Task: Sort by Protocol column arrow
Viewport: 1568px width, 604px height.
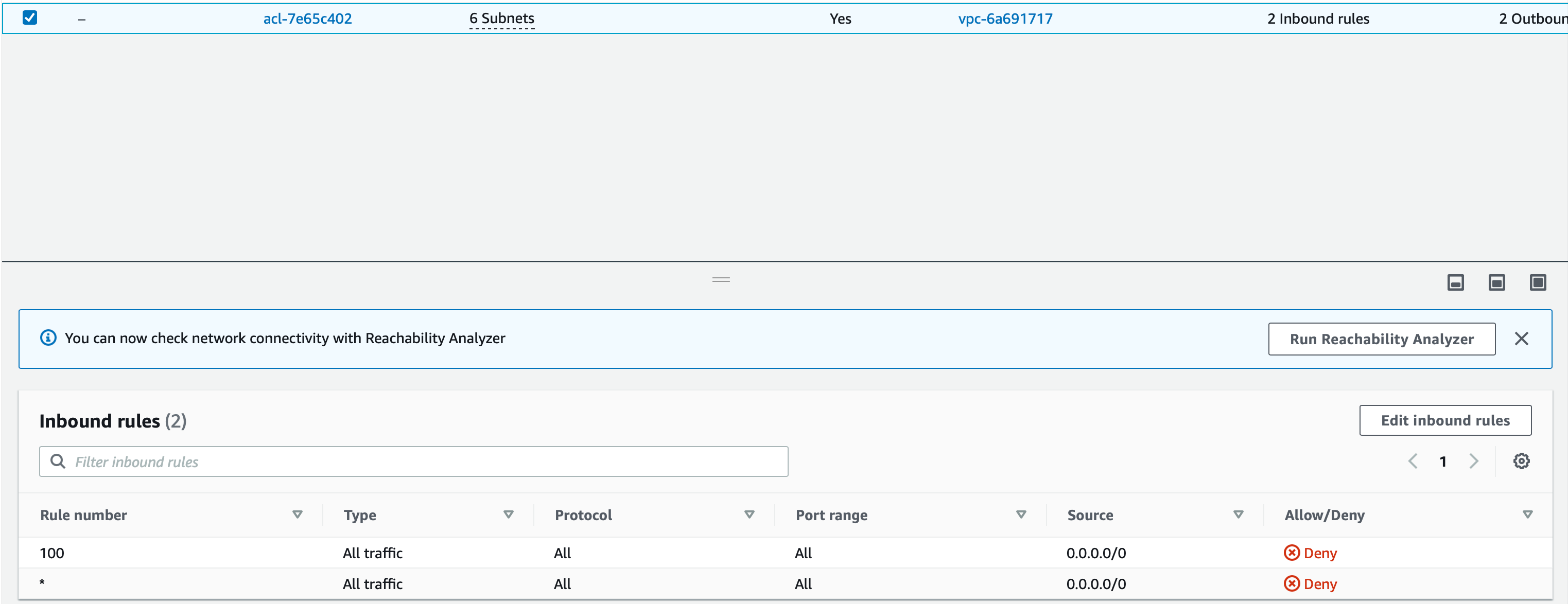Action: point(748,514)
